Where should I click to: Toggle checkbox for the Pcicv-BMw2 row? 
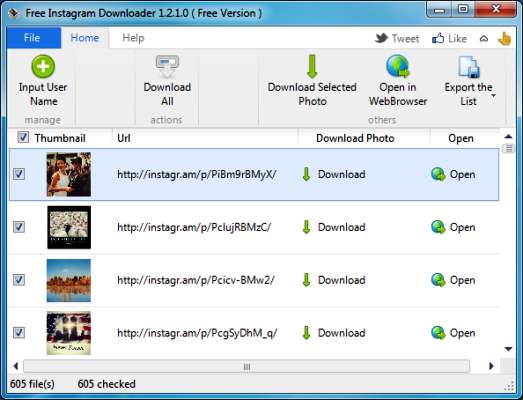(19, 280)
